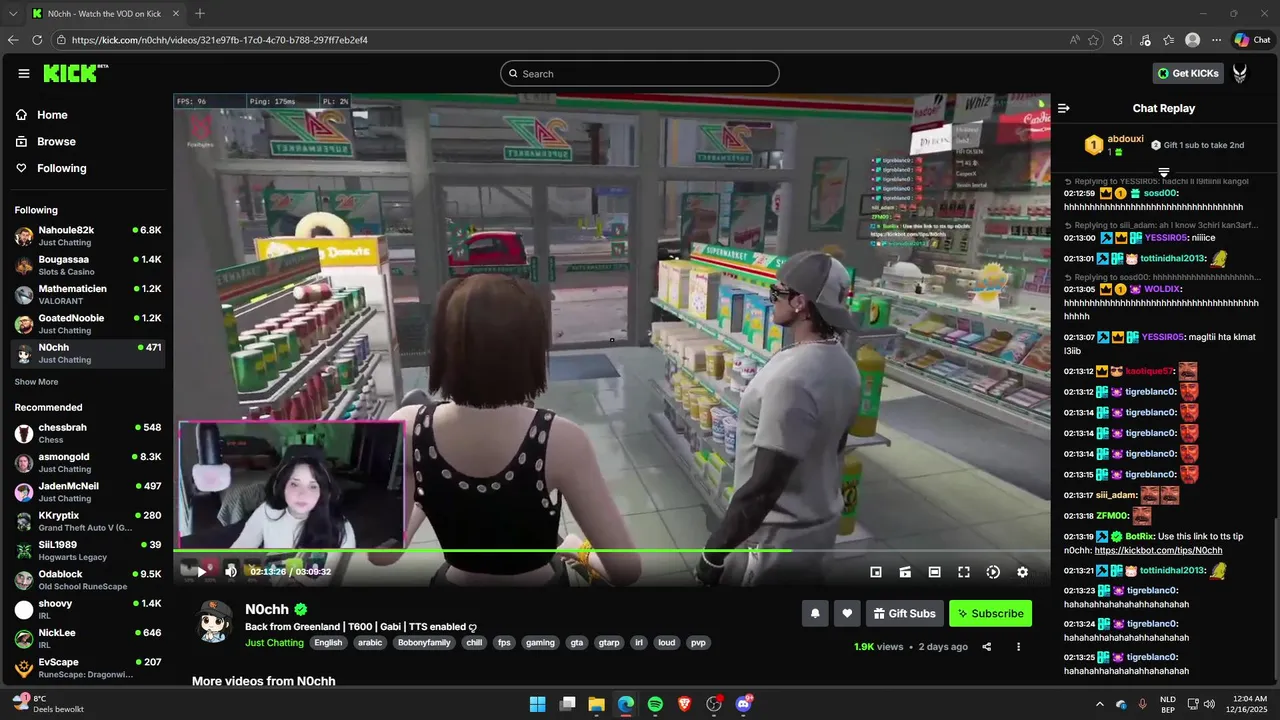
Task: Bookmark this page with star icon
Action: [x=1093, y=40]
